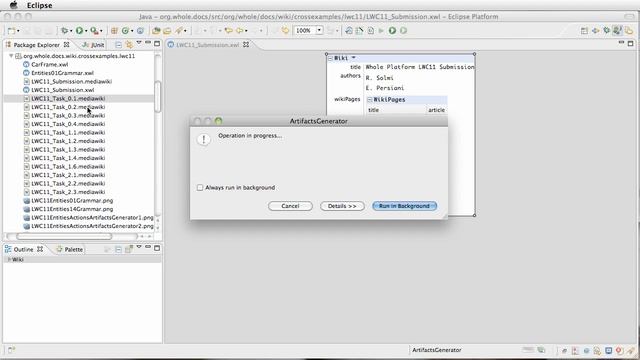Click the red circle icon in status bar
Viewport: 640px width, 360px height.
(x=619, y=350)
